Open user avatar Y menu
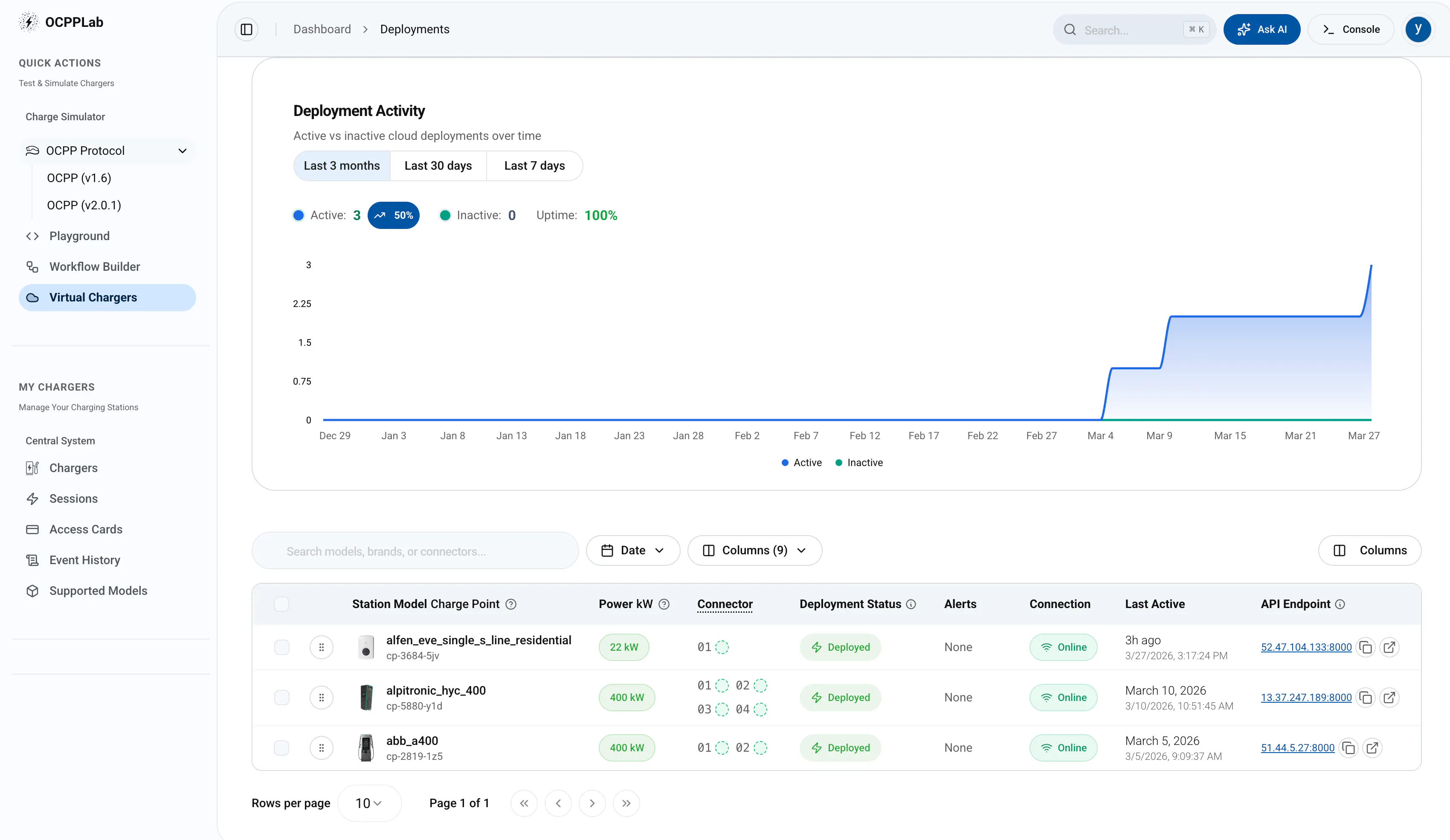This screenshot has width=1450, height=840. (x=1418, y=29)
